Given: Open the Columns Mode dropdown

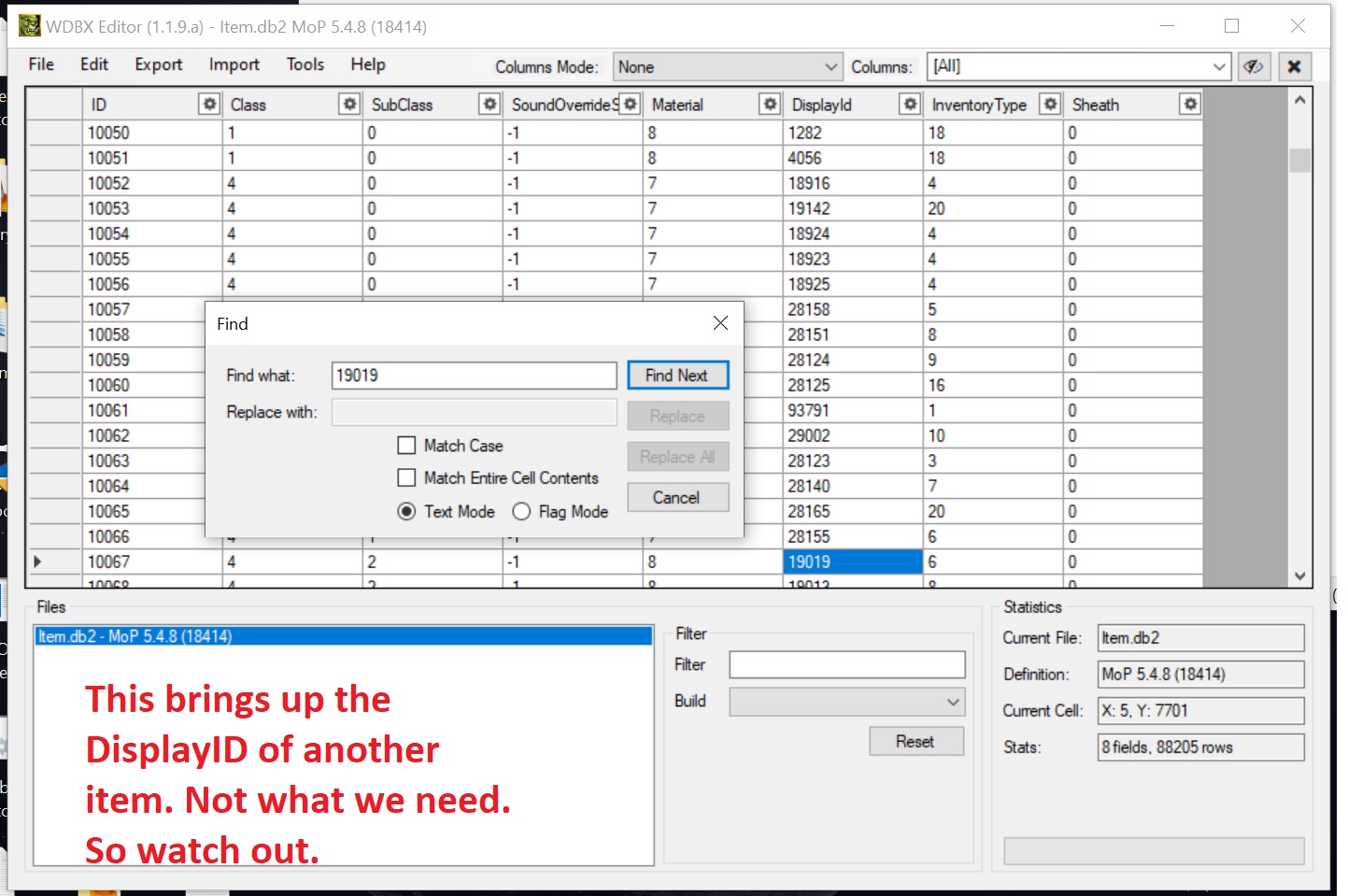Looking at the screenshot, I should tap(728, 67).
